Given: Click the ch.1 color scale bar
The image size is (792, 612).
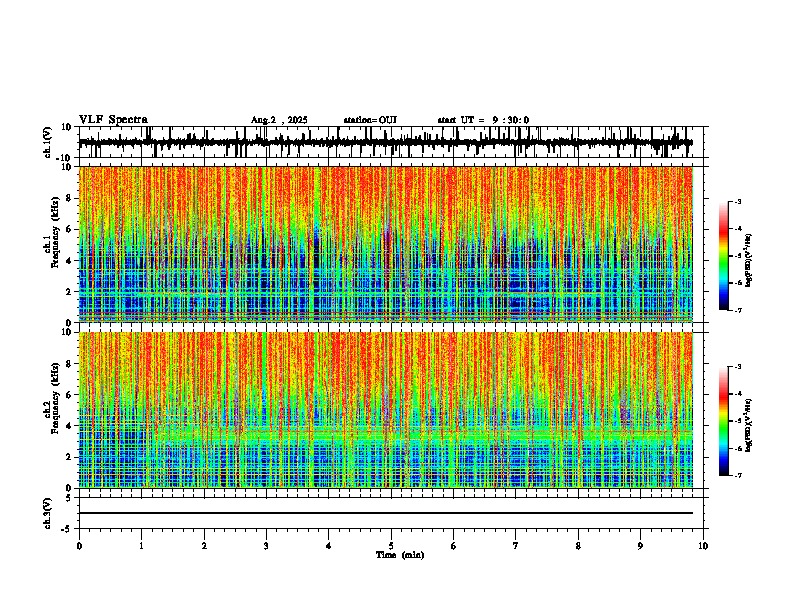Looking at the screenshot, I should pos(723,256).
